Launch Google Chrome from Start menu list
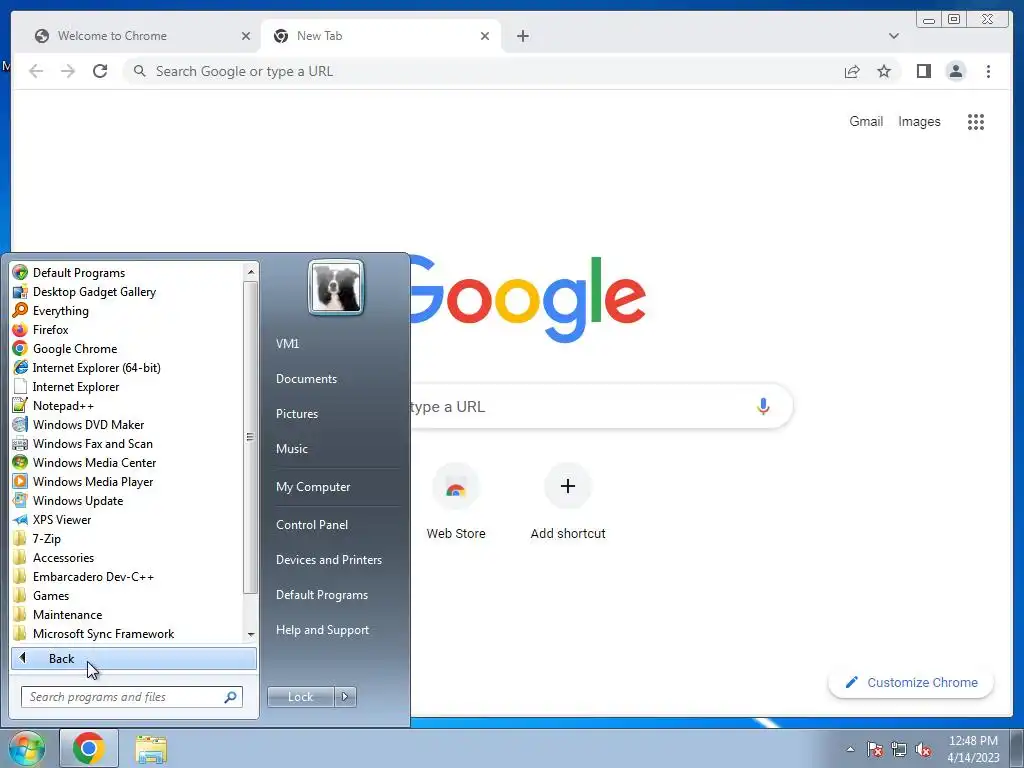 tap(74, 349)
